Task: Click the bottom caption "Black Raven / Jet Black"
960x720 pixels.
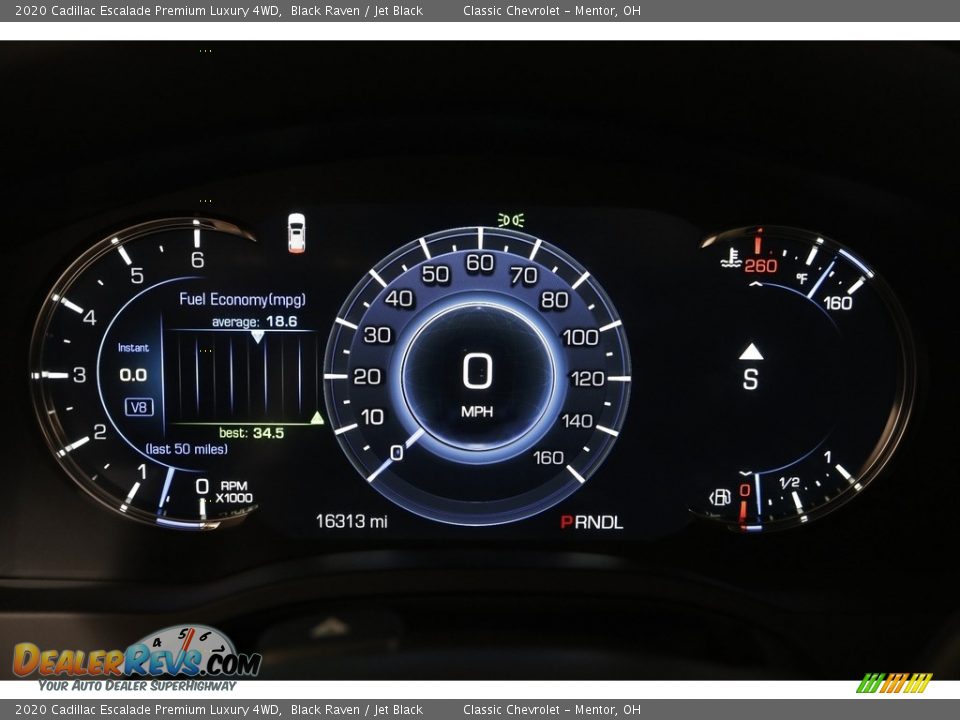Action: click(356, 710)
